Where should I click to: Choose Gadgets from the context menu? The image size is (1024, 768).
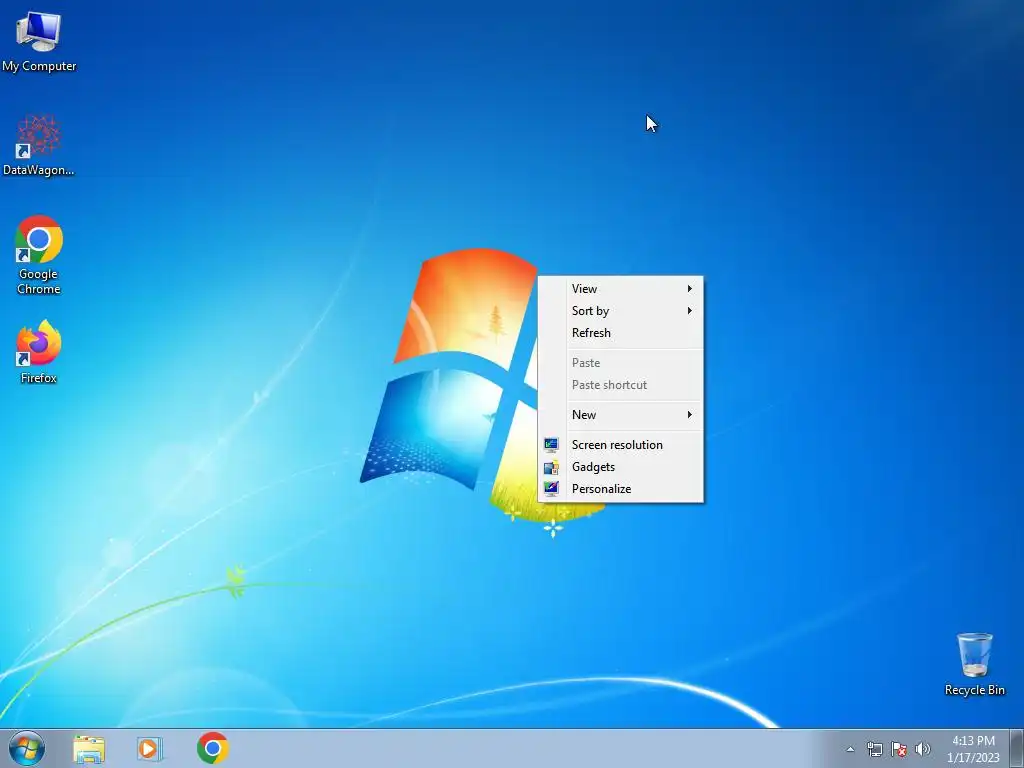tap(620, 467)
